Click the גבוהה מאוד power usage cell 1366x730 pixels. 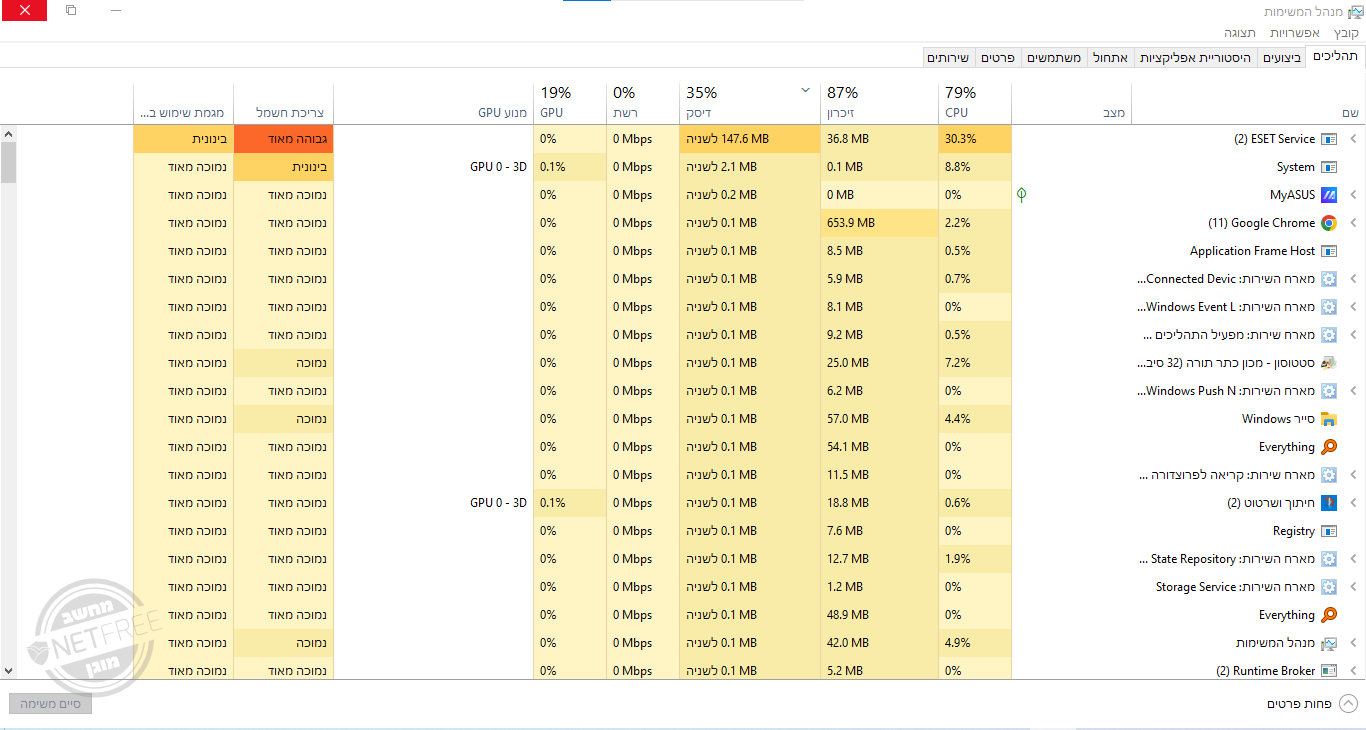pos(284,139)
